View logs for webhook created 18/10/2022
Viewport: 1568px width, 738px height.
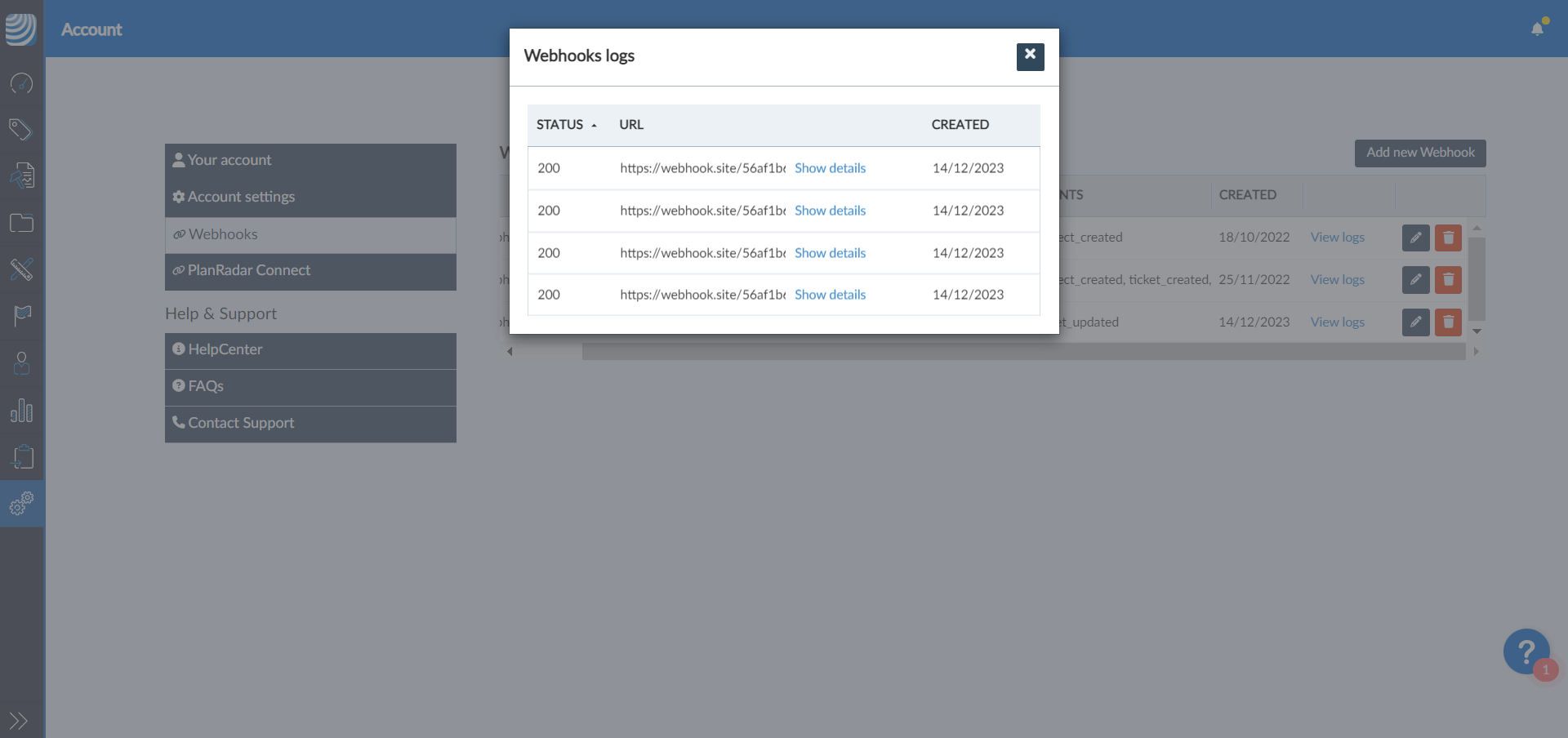point(1337,238)
